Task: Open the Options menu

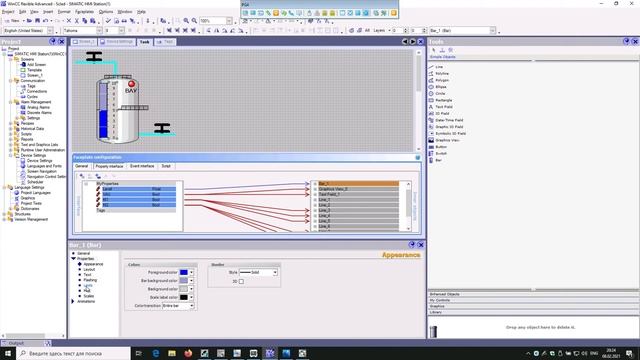Action: point(106,12)
